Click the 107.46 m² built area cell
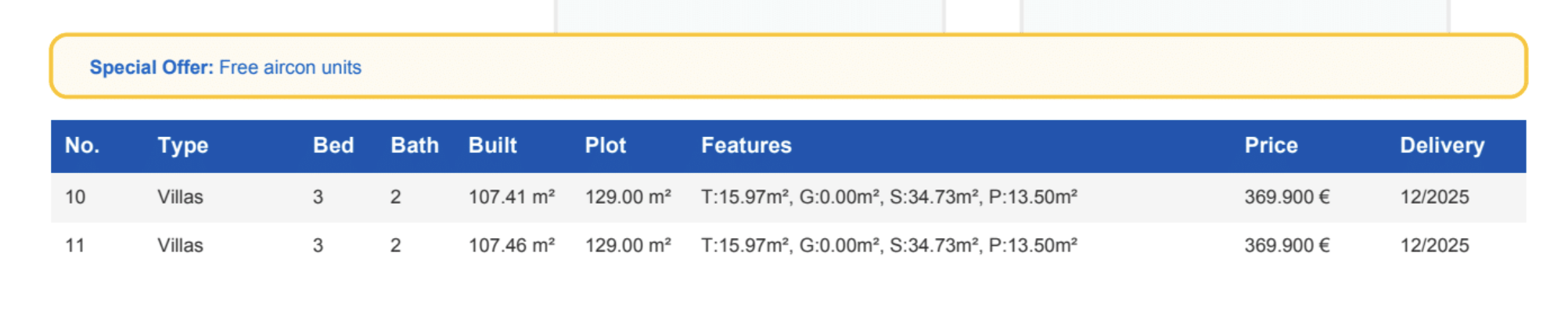1568x318 pixels. [512, 246]
